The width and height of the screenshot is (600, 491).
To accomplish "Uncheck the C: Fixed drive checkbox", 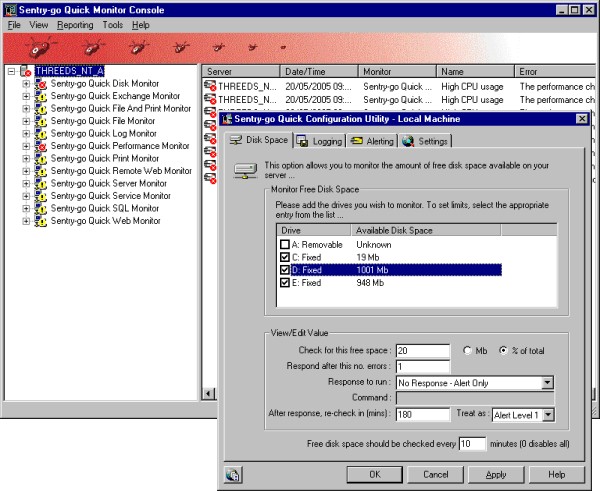I will pyautogui.click(x=285, y=257).
